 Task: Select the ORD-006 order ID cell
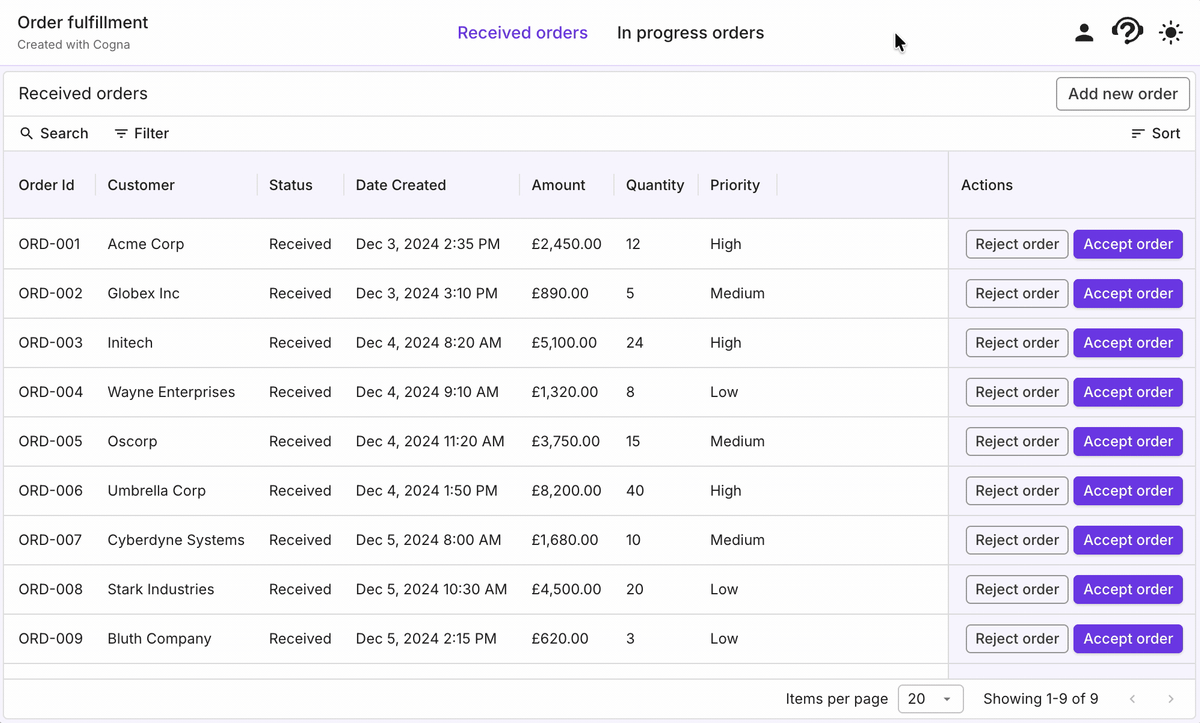(x=51, y=491)
